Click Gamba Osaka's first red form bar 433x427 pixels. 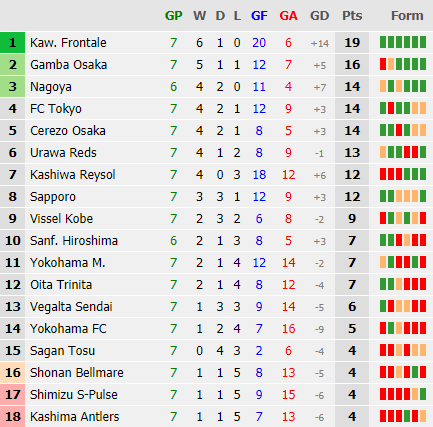coord(383,64)
